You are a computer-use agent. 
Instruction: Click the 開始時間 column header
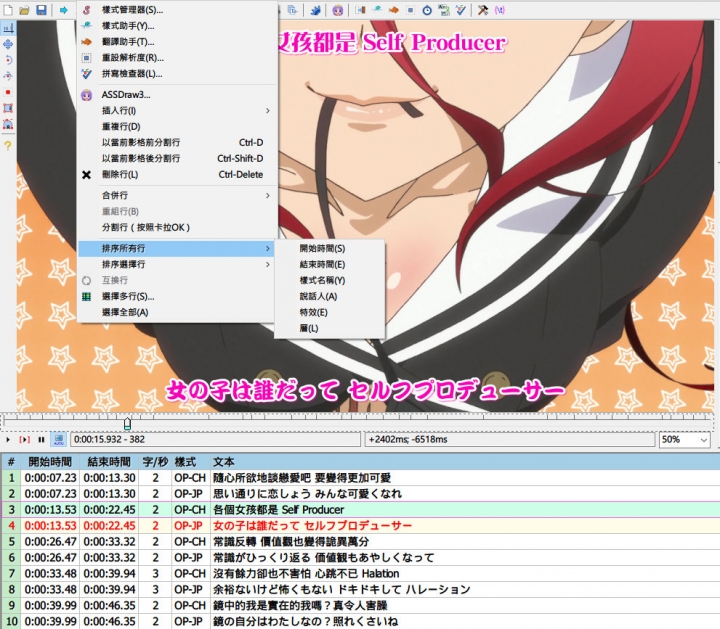point(50,462)
